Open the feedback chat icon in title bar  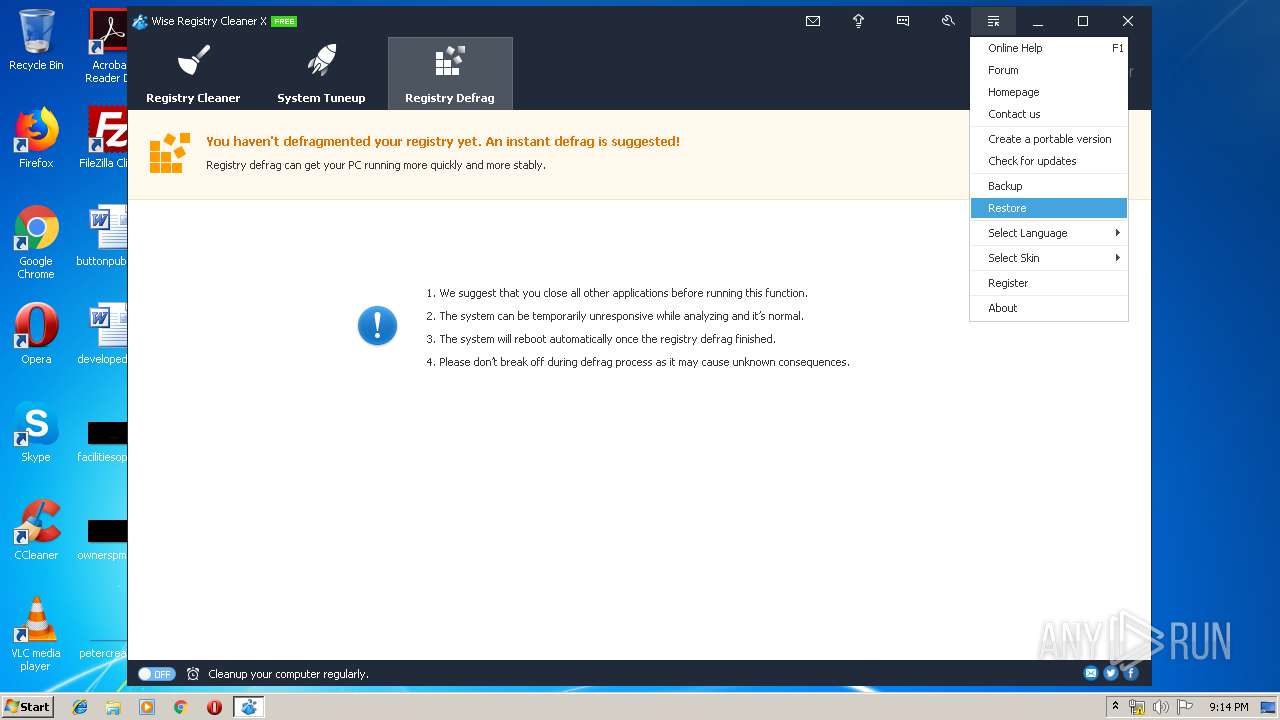coord(903,21)
